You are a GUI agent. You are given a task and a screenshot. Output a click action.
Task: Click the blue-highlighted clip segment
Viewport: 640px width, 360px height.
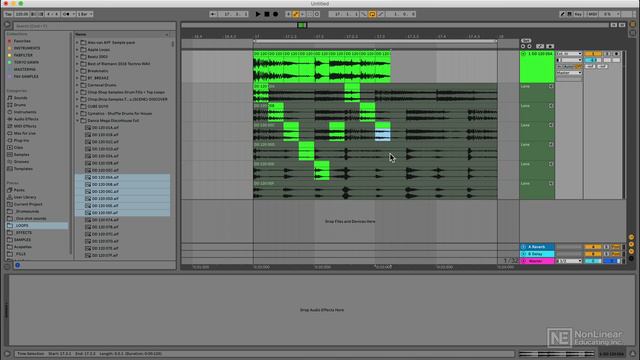(x=383, y=135)
